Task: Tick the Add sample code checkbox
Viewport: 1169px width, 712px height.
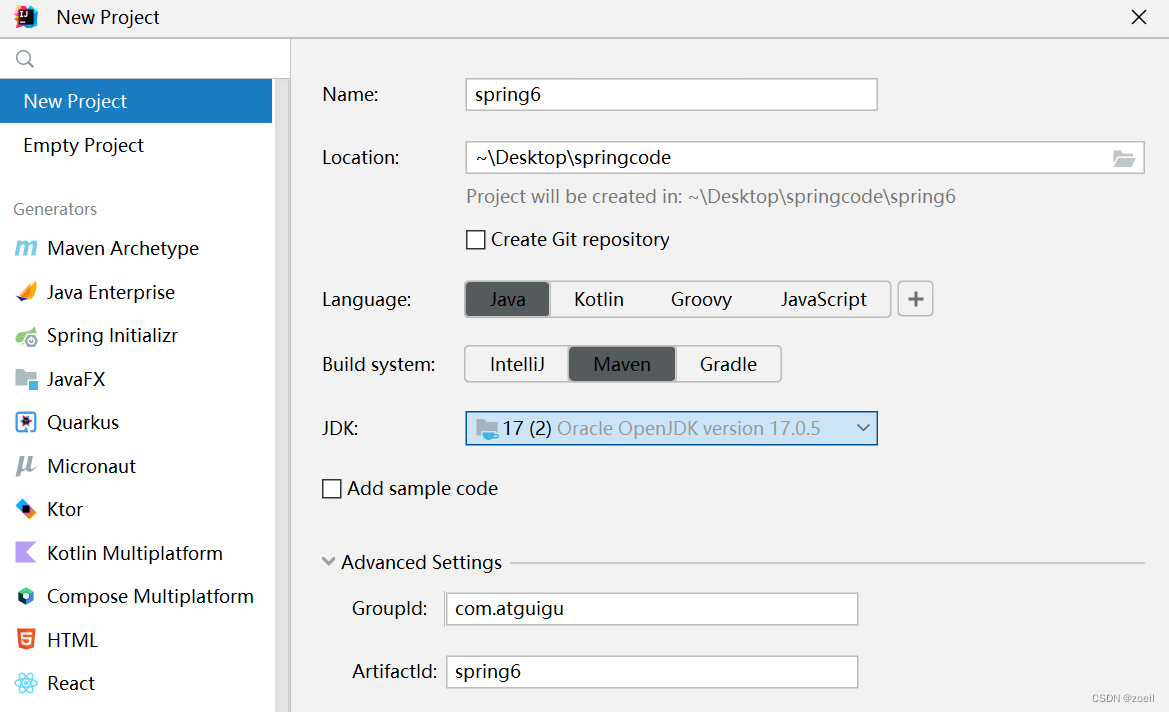Action: click(332, 489)
